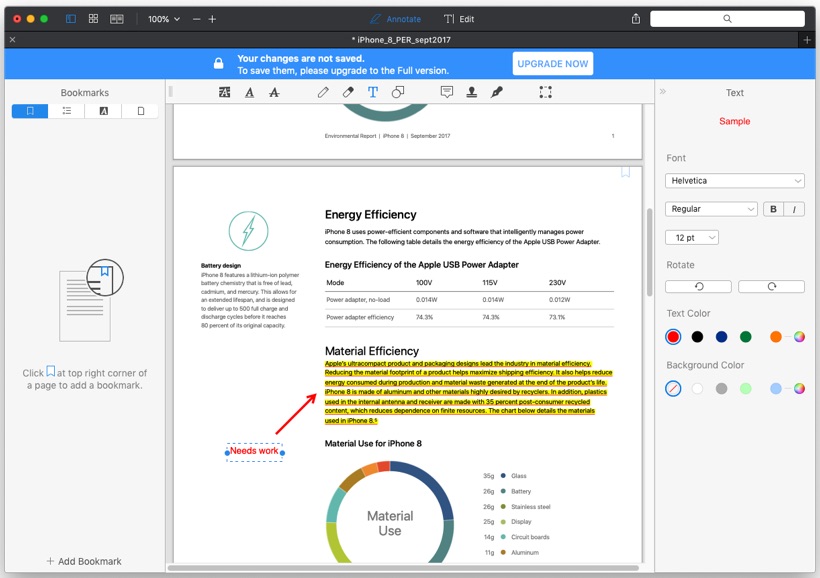
Task: Show the Bookmarks sidebar tab
Action: tap(30, 111)
